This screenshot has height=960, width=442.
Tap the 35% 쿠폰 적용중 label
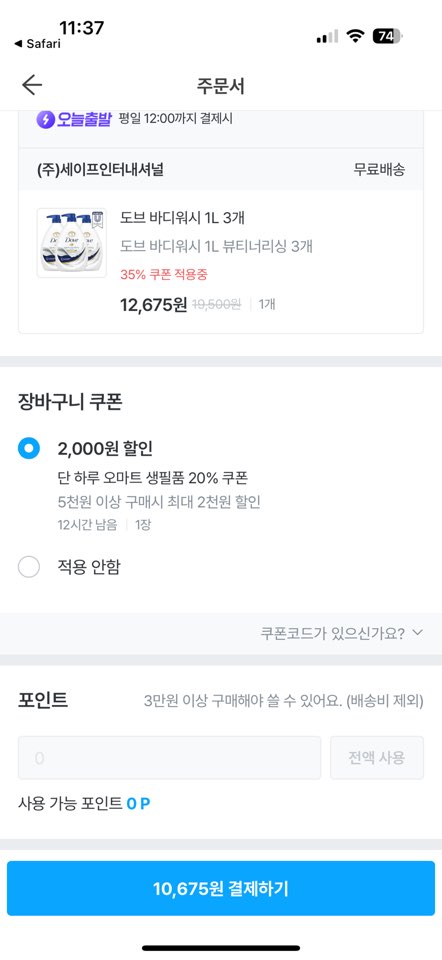163,274
